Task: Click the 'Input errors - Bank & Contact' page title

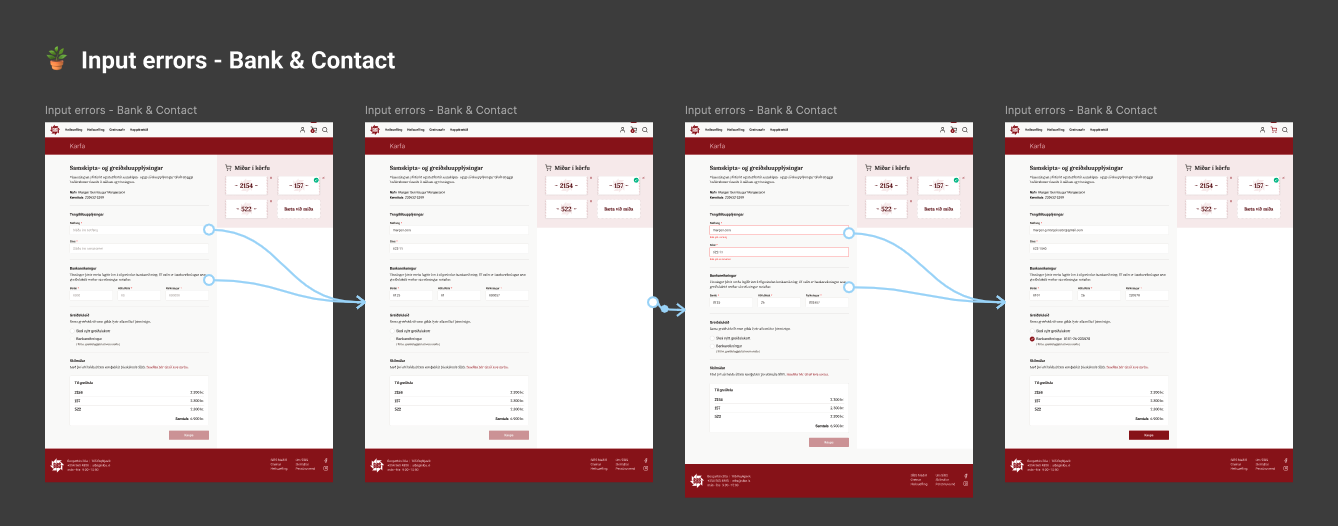Action: (238, 60)
